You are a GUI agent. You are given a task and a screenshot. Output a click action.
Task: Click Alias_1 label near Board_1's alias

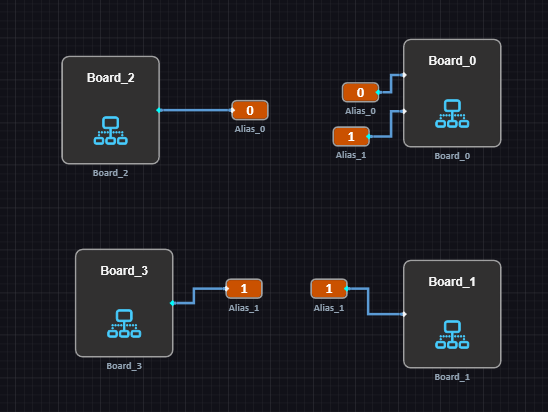pyautogui.click(x=329, y=308)
